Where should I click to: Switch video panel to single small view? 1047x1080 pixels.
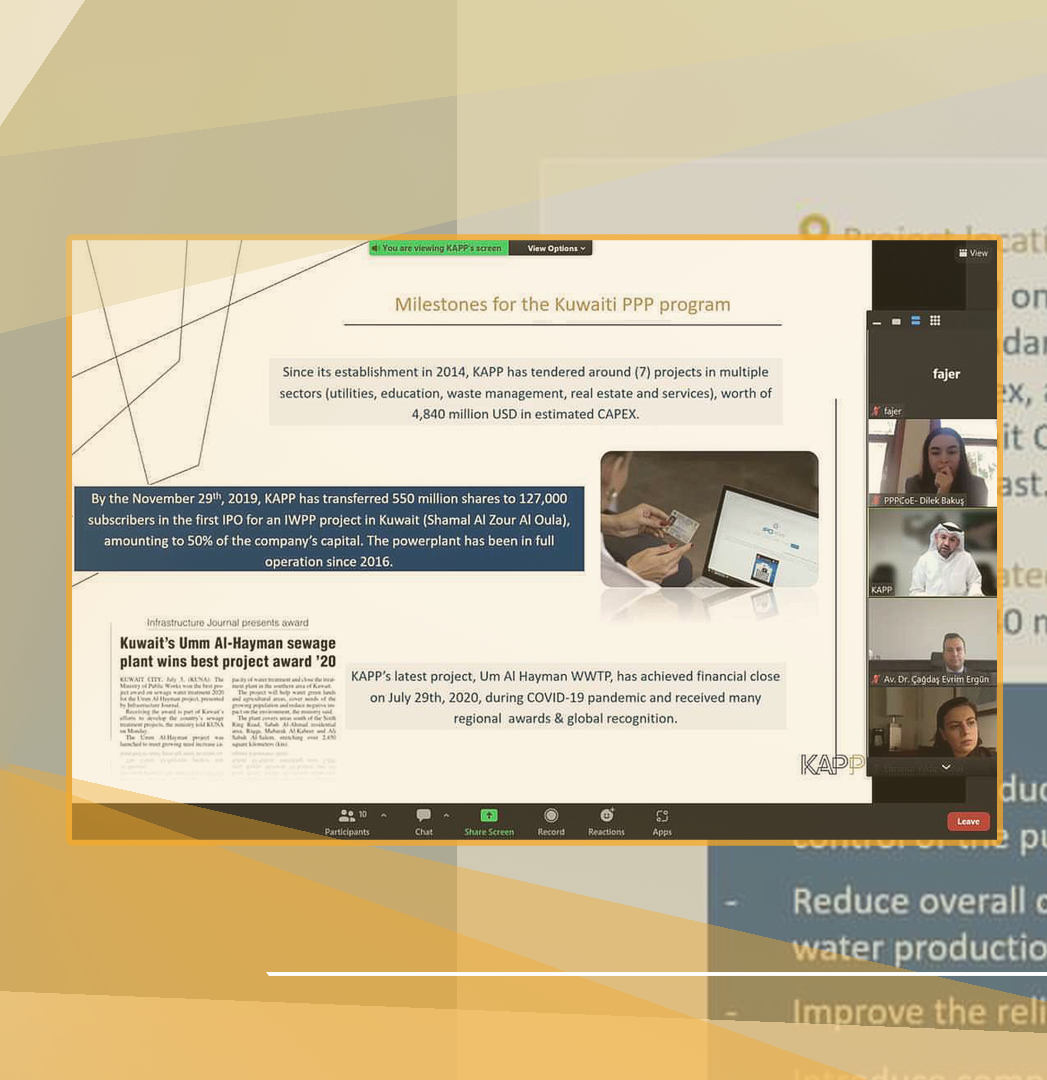896,321
